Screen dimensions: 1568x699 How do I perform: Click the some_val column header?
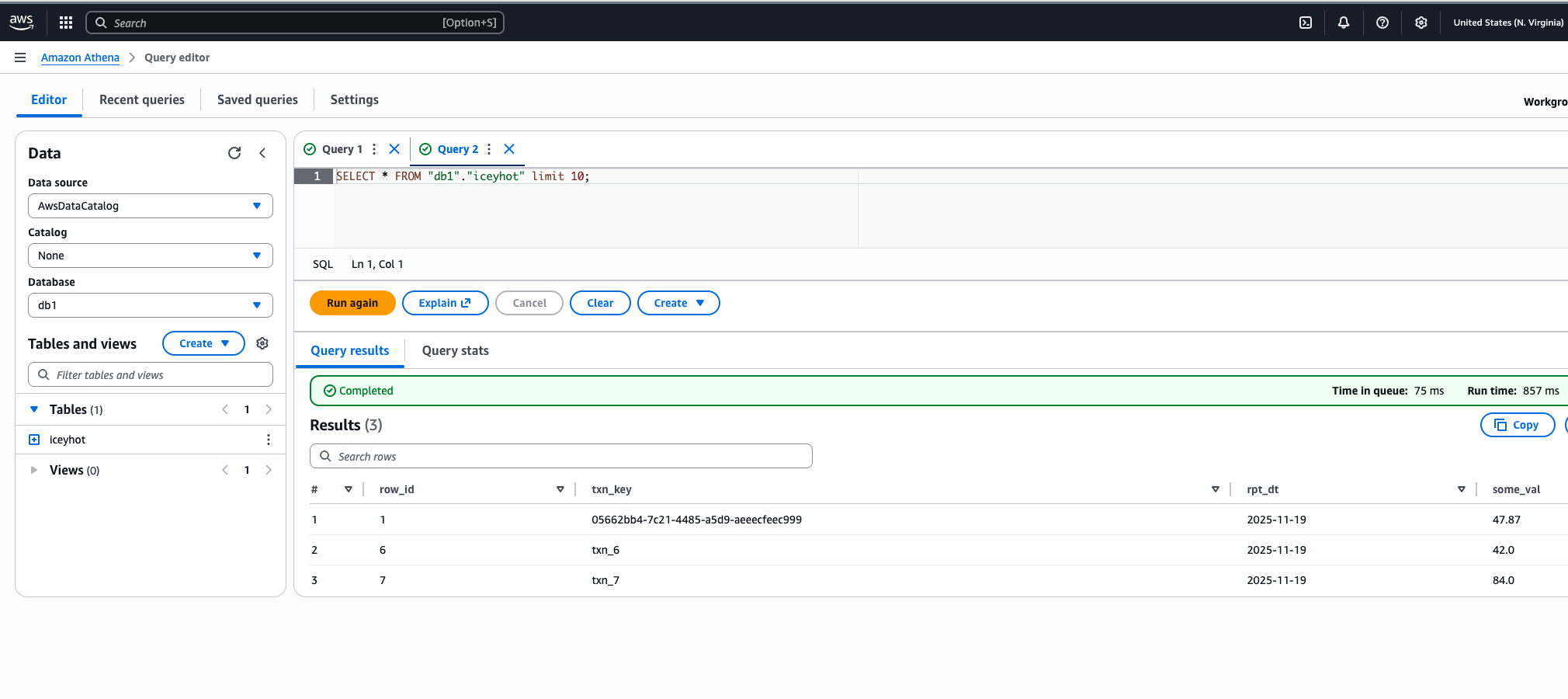[x=1516, y=489]
